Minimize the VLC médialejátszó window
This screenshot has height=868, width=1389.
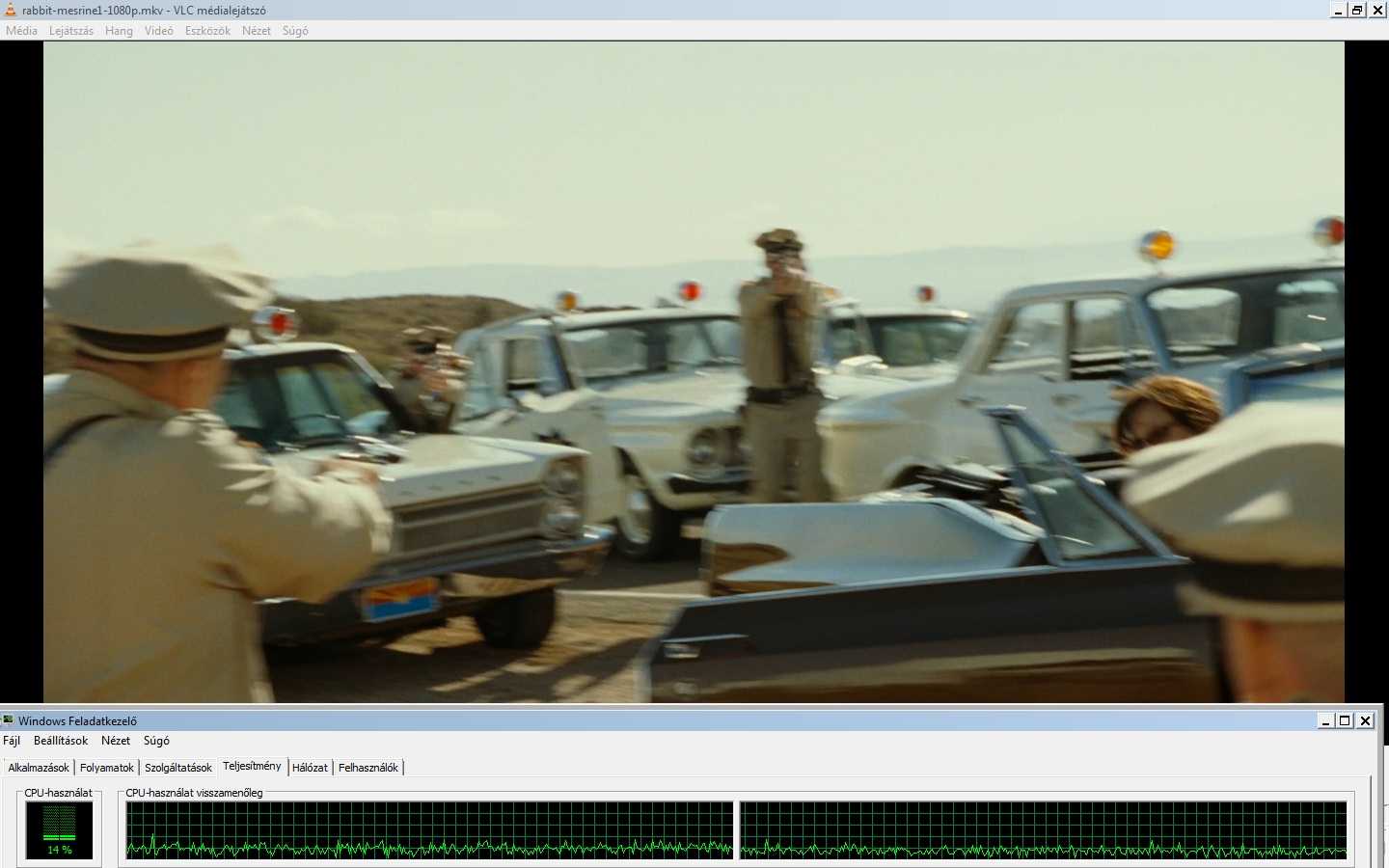click(1338, 10)
